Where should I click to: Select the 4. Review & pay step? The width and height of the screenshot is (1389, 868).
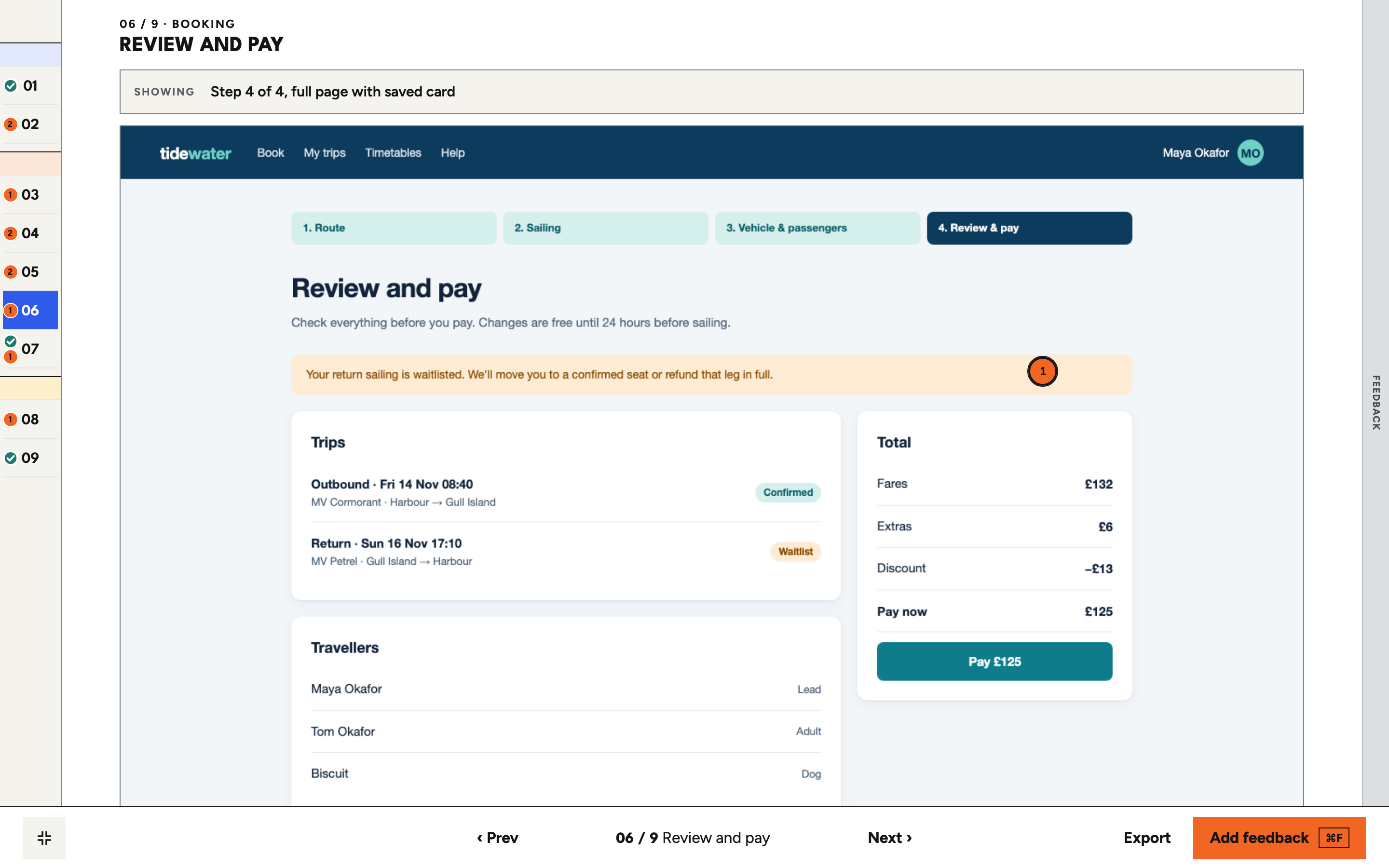tap(1029, 228)
